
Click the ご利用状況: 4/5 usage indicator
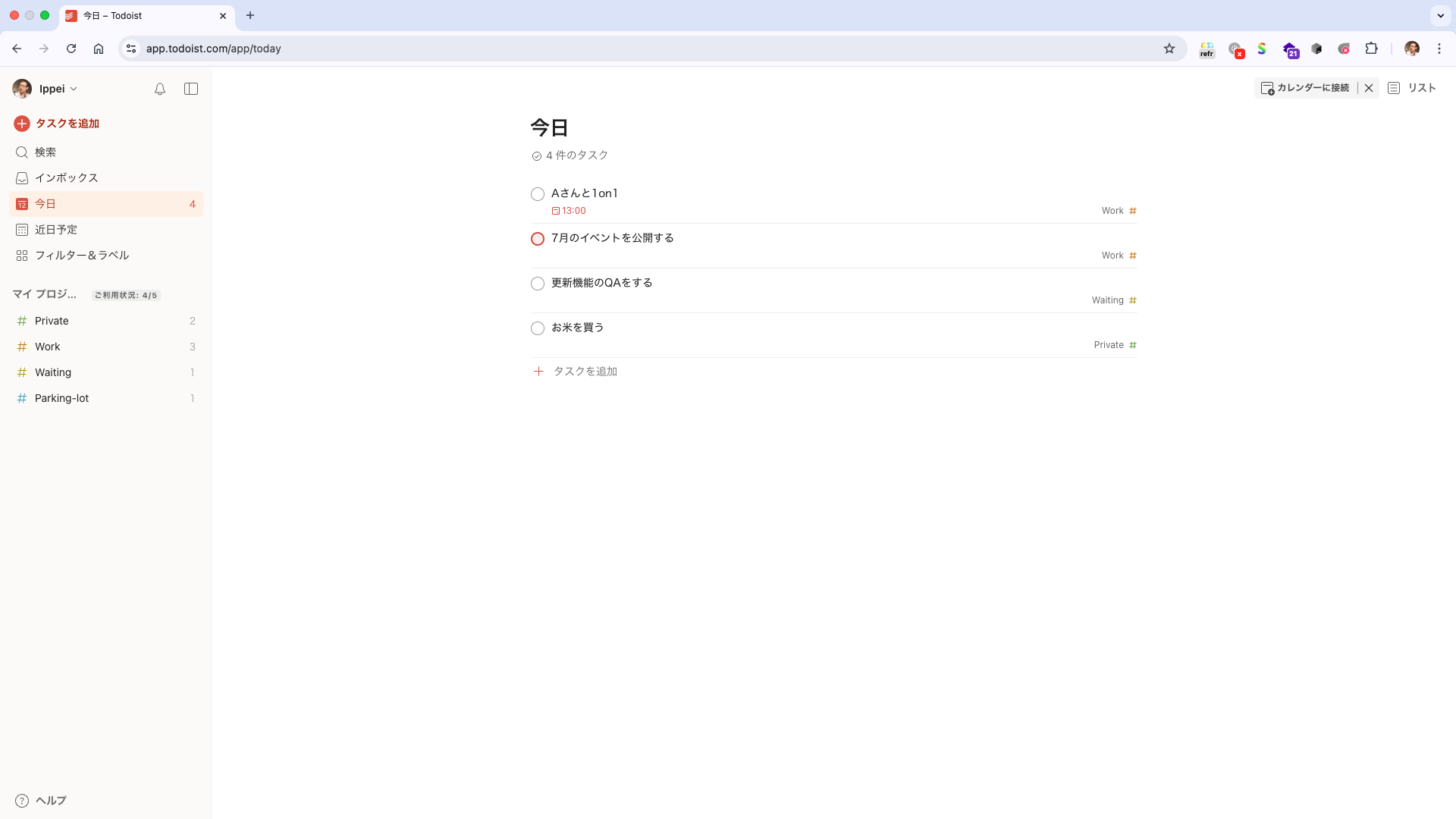[126, 295]
